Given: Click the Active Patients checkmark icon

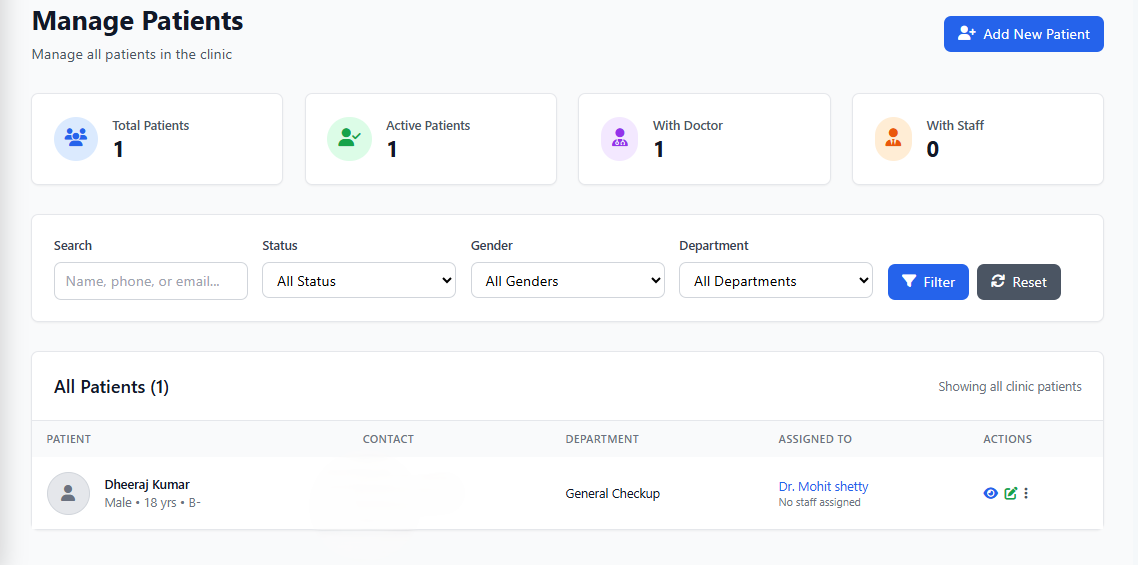Looking at the screenshot, I should coord(349,138).
